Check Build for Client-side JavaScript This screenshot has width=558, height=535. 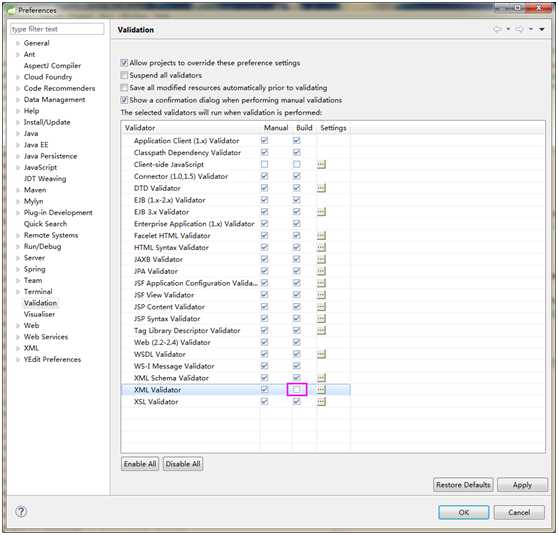(x=296, y=164)
